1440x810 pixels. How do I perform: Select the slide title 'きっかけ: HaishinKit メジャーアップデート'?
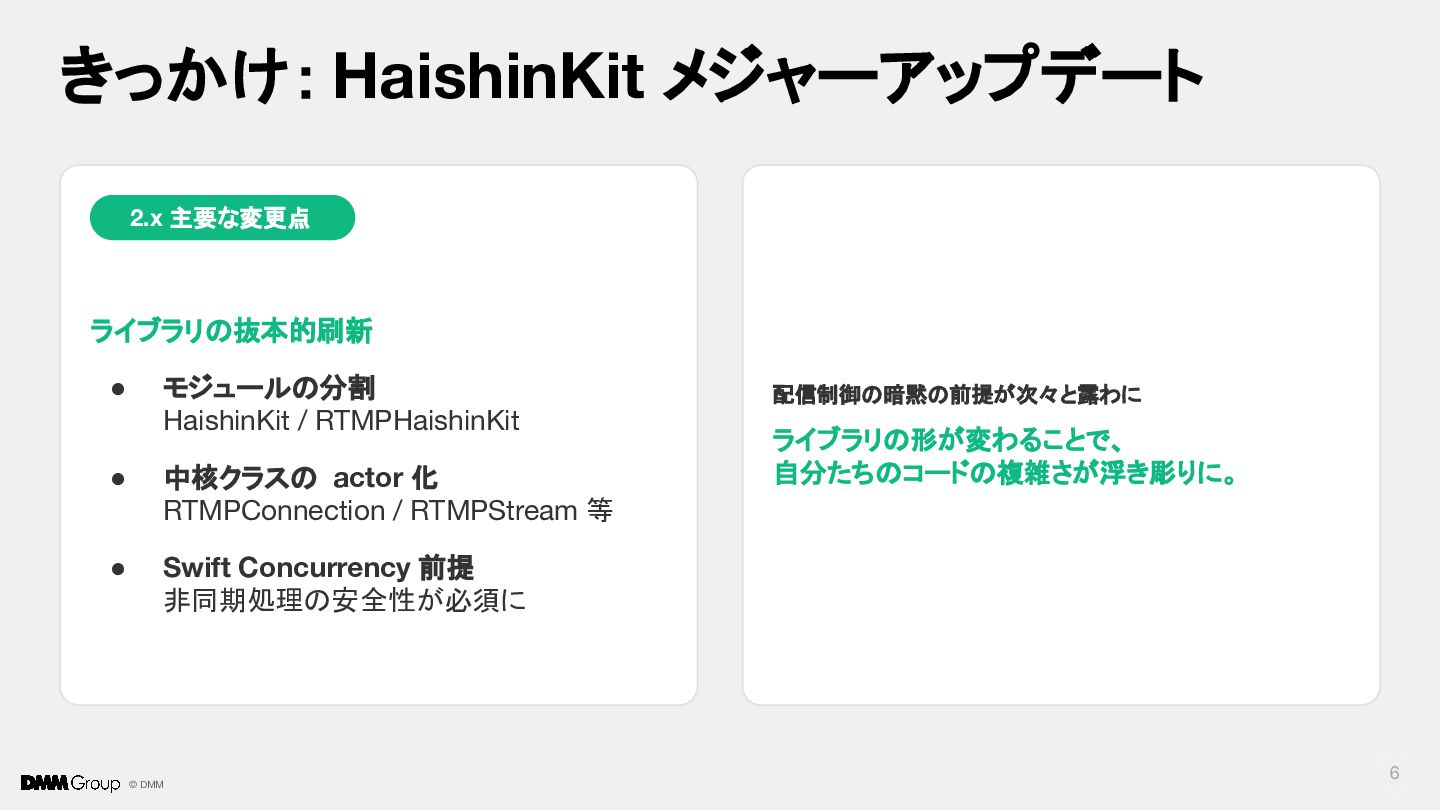click(631, 77)
